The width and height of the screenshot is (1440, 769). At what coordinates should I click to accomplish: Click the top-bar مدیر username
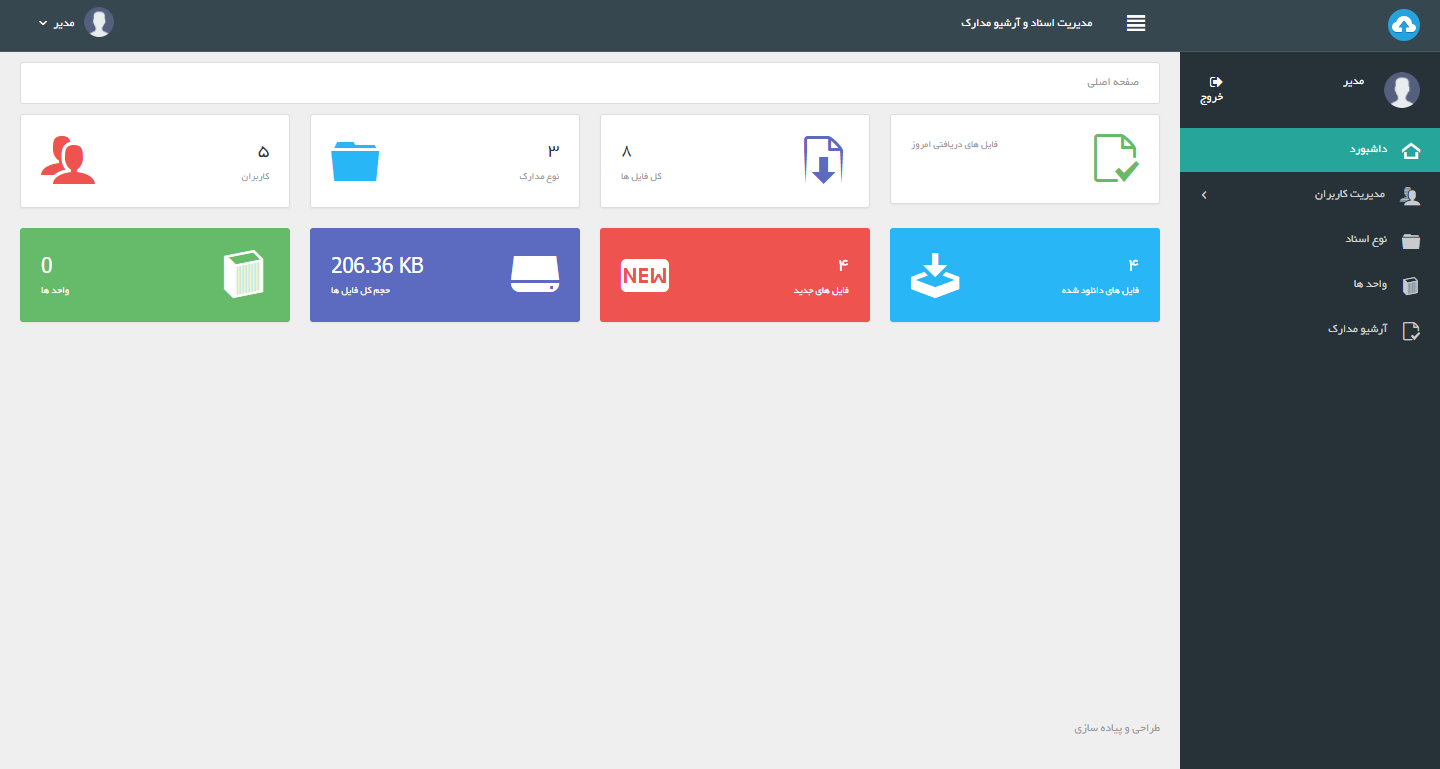64,22
